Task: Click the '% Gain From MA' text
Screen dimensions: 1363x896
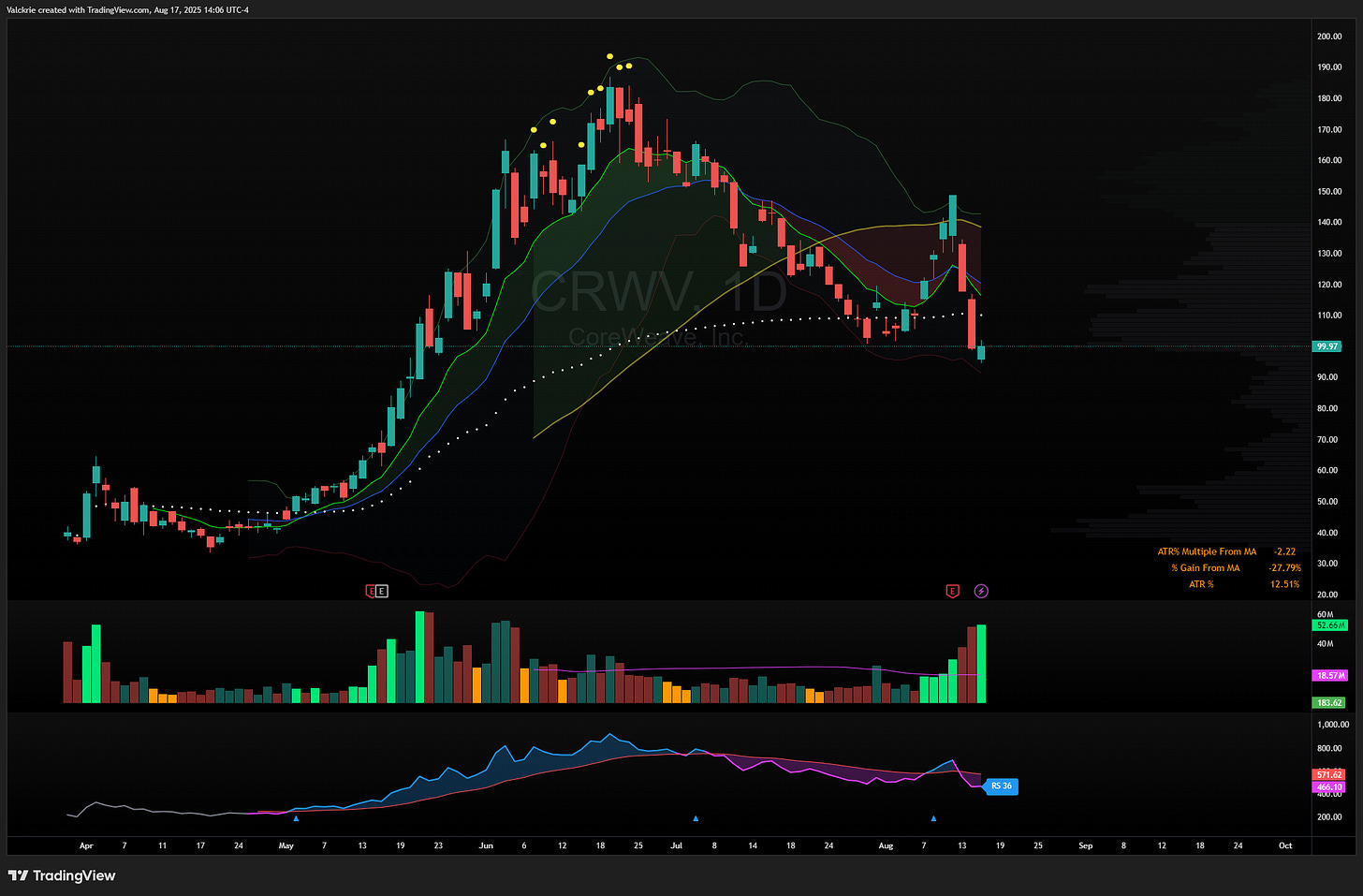Action: tap(1206, 568)
